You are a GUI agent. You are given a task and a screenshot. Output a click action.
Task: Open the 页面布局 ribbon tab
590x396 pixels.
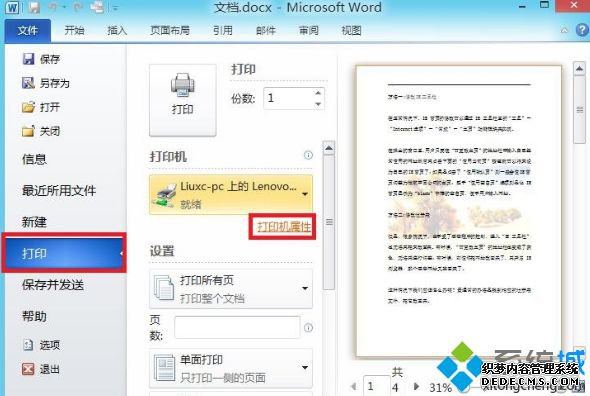(170, 30)
